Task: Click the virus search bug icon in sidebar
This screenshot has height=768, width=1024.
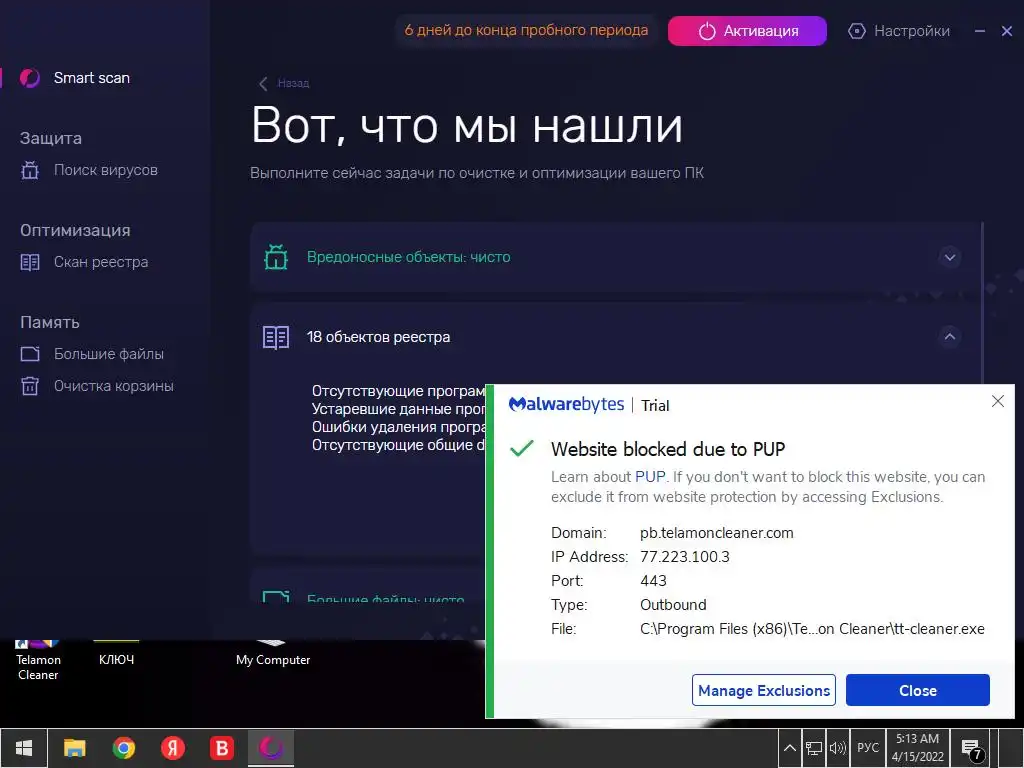Action: tap(29, 170)
